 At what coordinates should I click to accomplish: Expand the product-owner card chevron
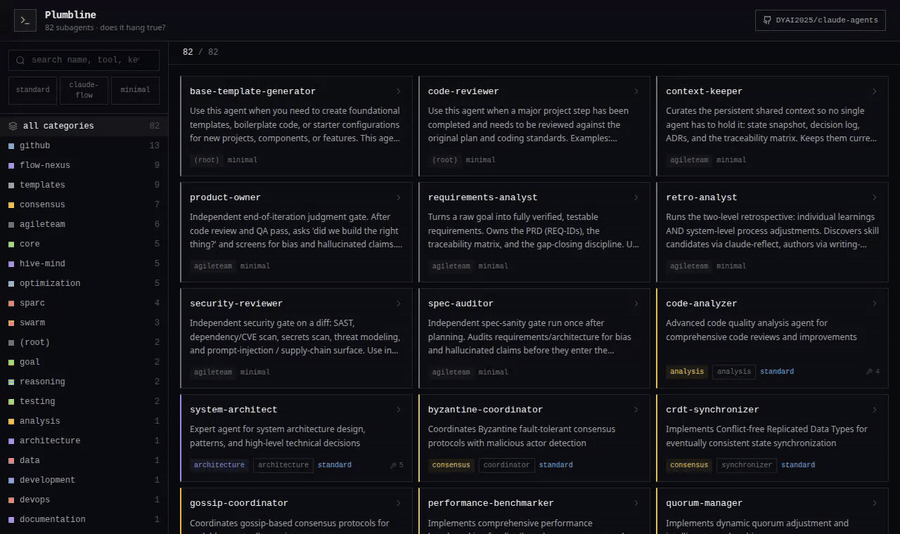[x=398, y=198]
